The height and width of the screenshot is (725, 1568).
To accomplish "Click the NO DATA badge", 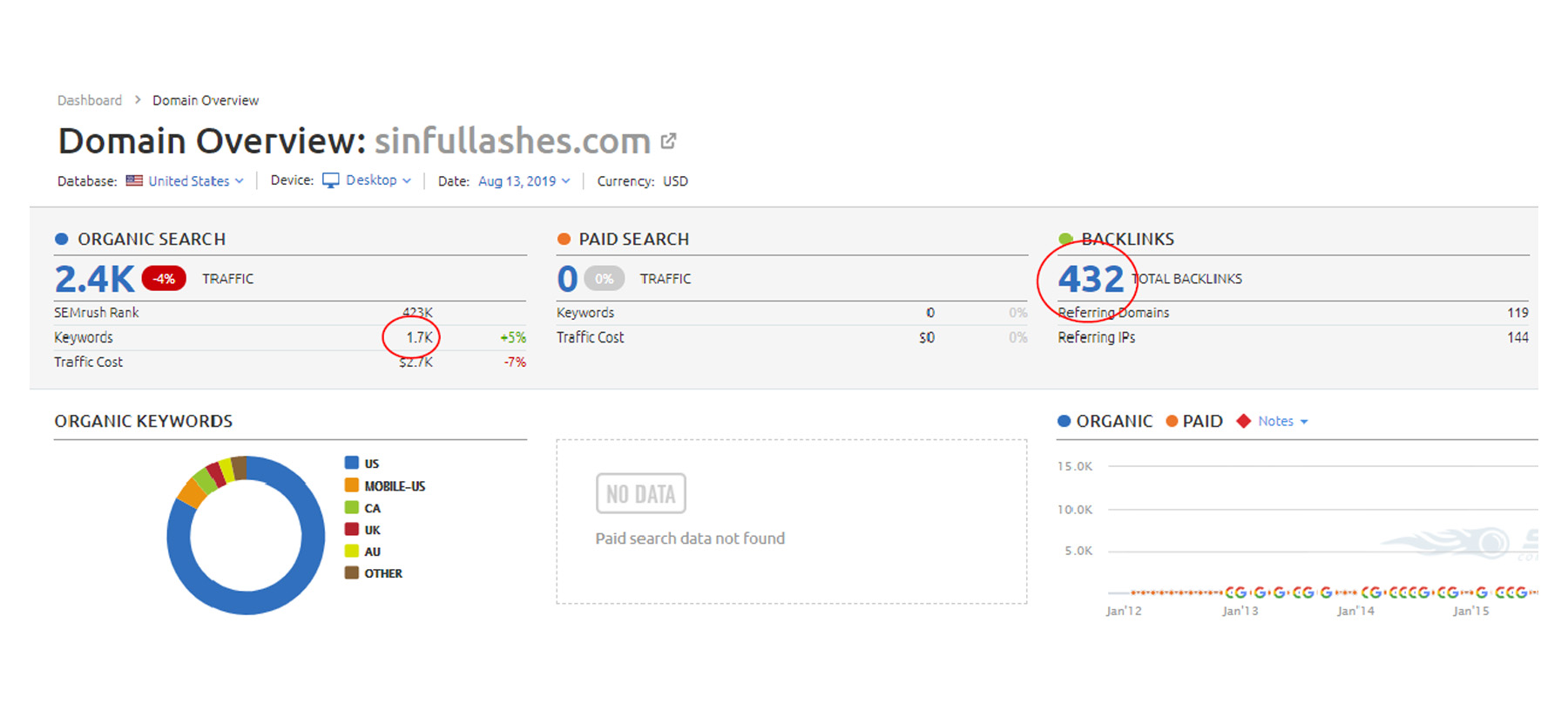I will (x=641, y=494).
